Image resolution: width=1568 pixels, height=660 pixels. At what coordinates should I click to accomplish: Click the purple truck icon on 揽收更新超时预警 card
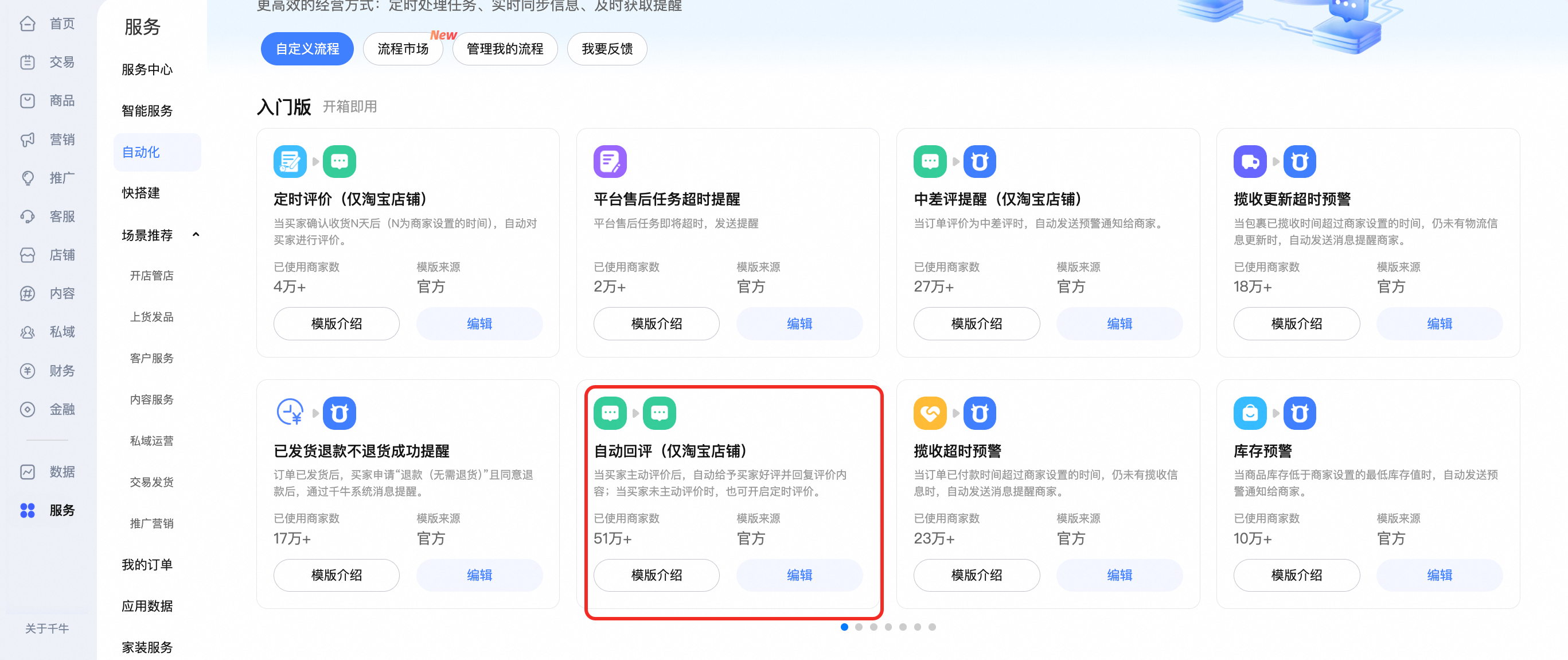[1250, 161]
